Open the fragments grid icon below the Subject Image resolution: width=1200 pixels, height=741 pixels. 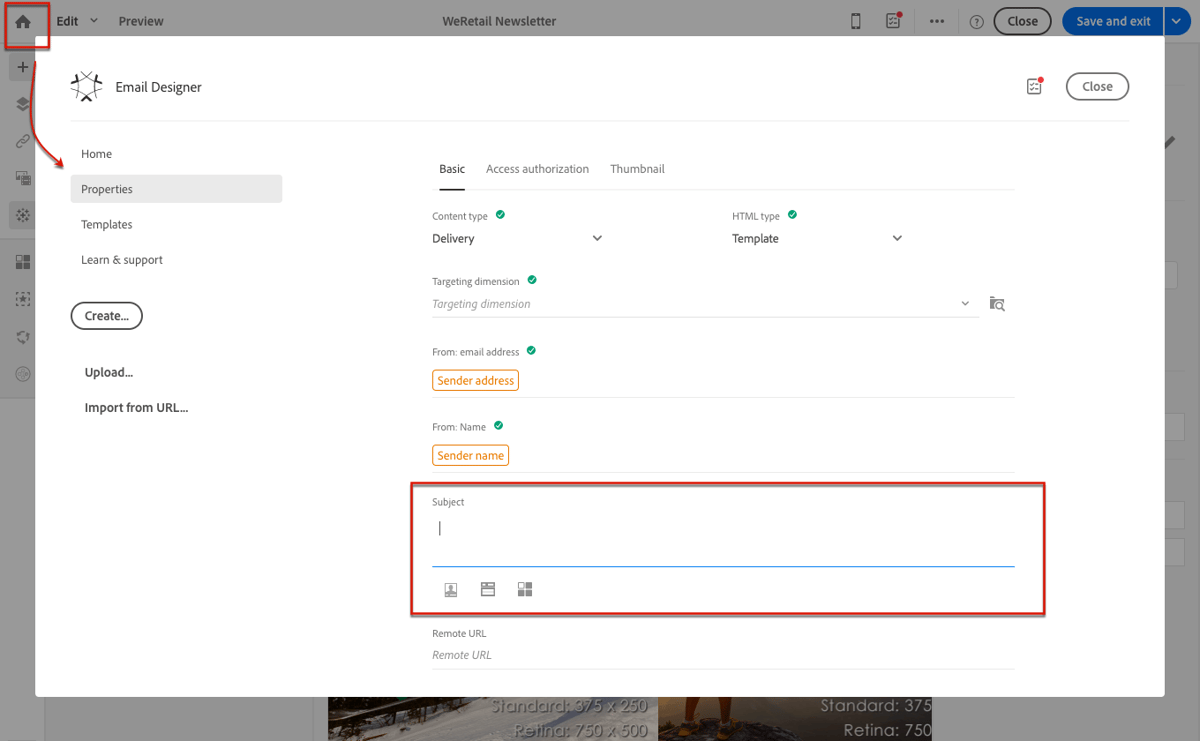click(x=524, y=589)
